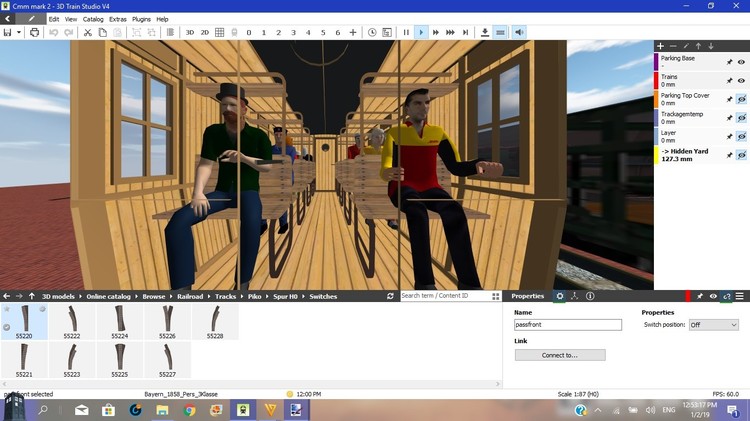Toggle sound with the speaker icon
The height and width of the screenshot is (421, 750).
(x=519, y=32)
